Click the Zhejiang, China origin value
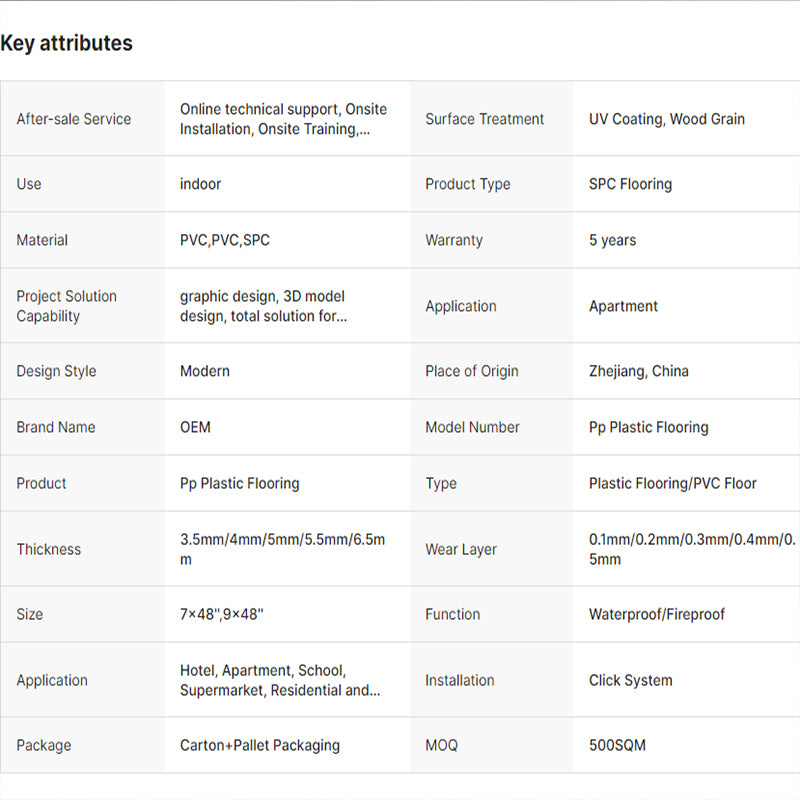The height and width of the screenshot is (800, 800). [638, 371]
